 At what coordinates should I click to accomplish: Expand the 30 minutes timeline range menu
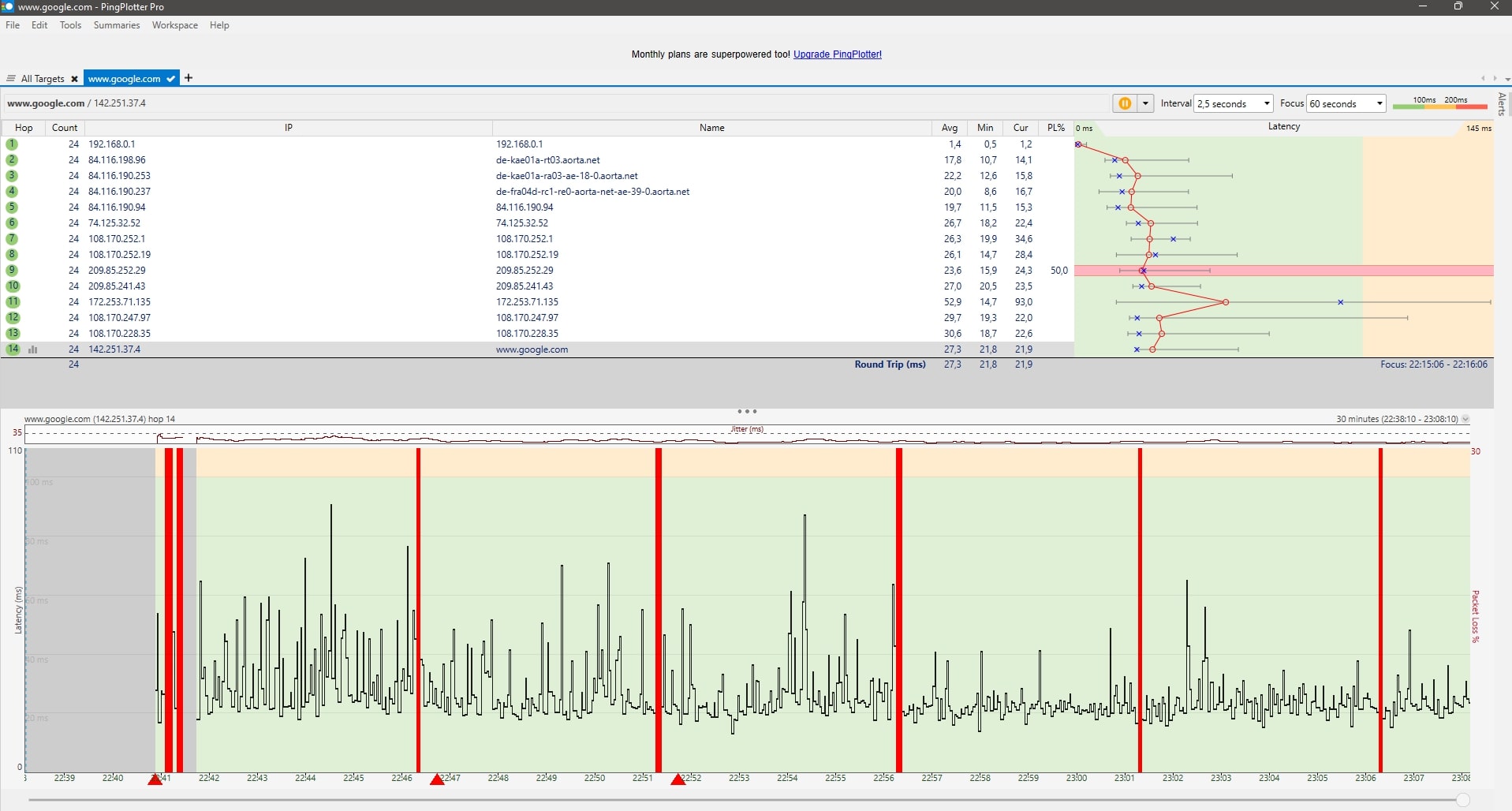tap(1465, 419)
